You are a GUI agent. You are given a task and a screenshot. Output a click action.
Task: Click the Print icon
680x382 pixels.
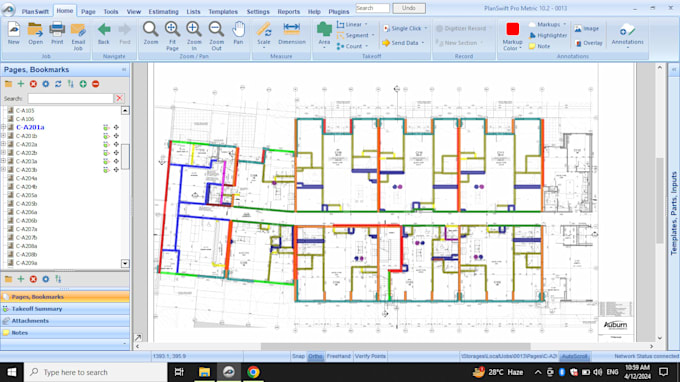[x=57, y=33]
